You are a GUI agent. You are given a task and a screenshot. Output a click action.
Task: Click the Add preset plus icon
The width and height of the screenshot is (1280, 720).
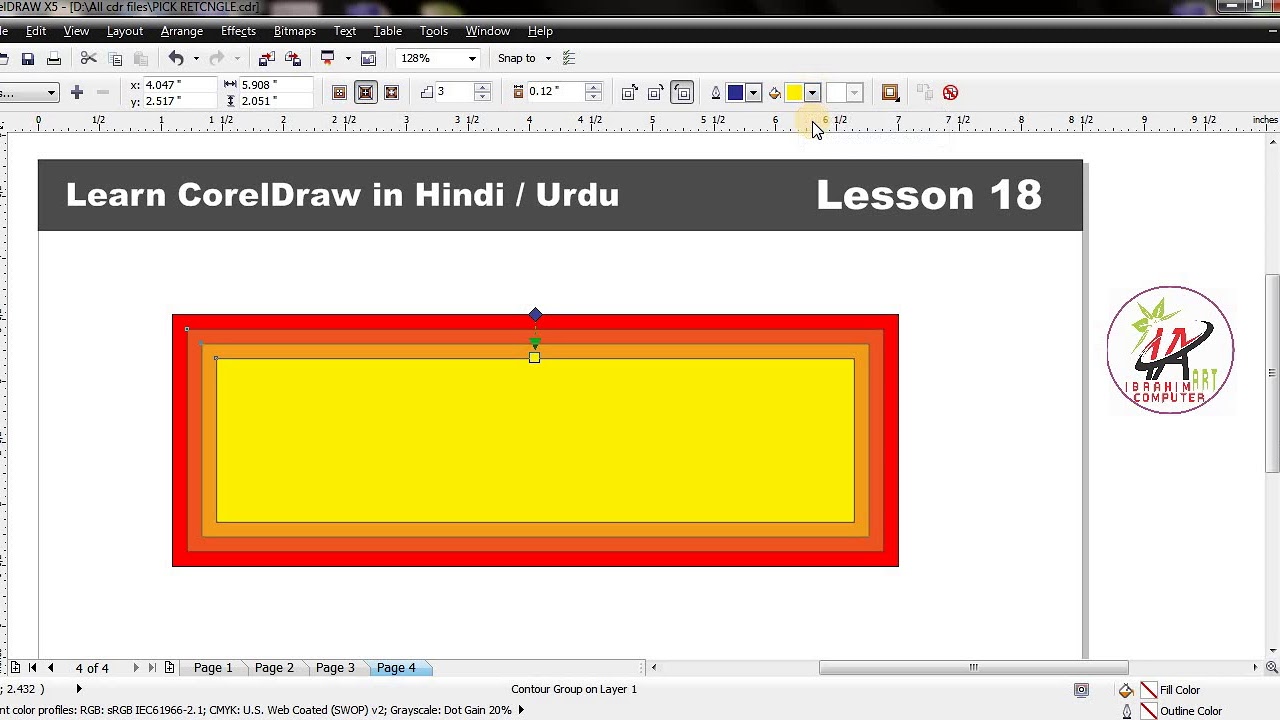pos(76,92)
